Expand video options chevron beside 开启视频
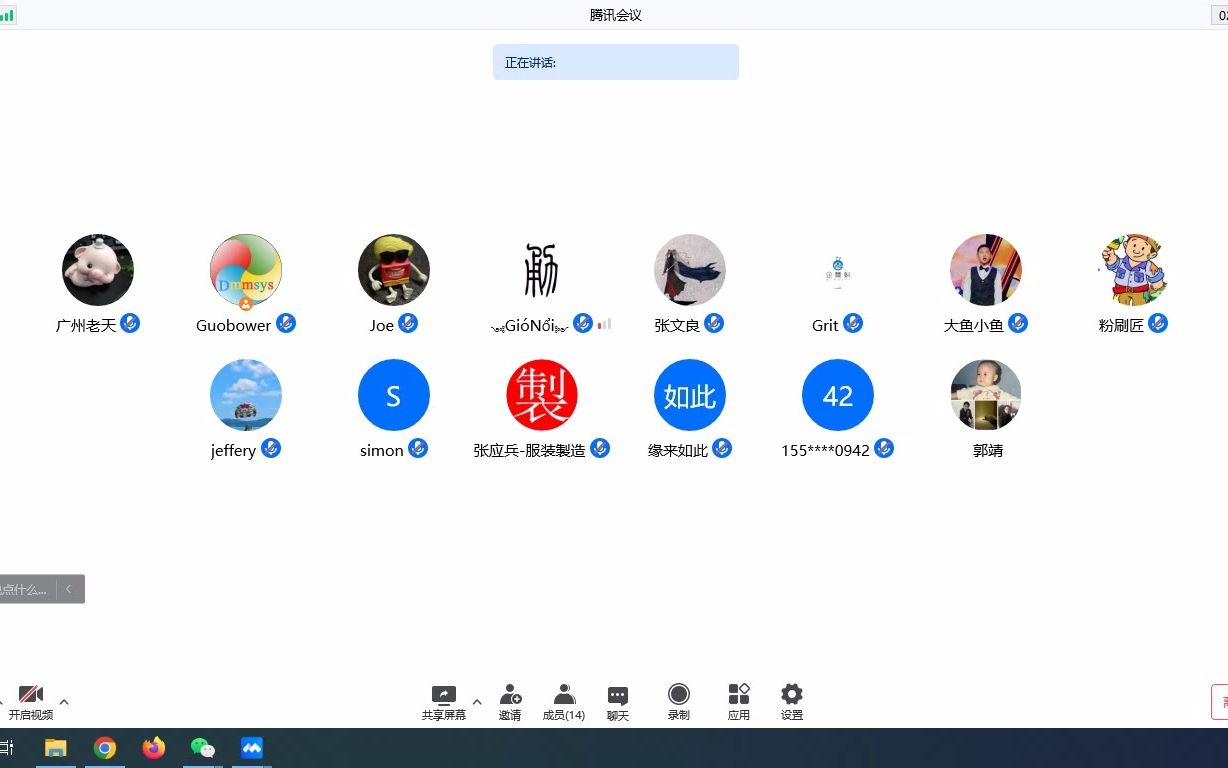1228x768 pixels. coord(64,700)
